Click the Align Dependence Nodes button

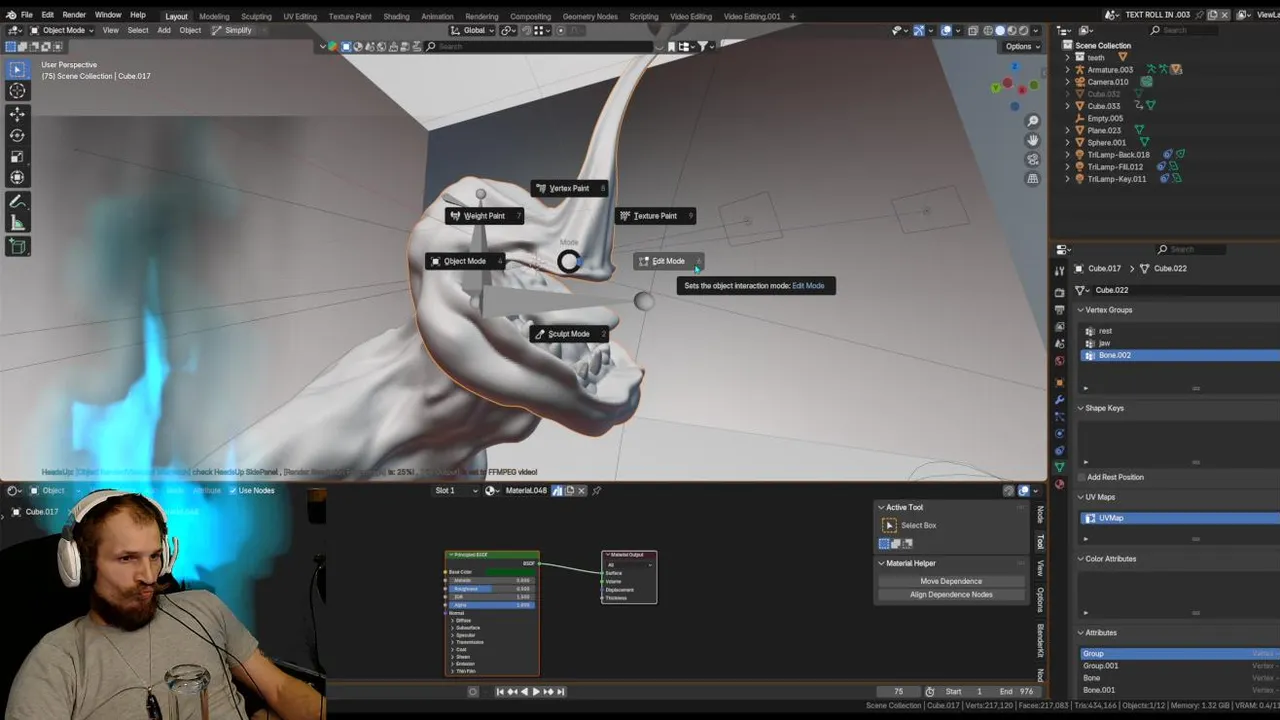tap(951, 594)
